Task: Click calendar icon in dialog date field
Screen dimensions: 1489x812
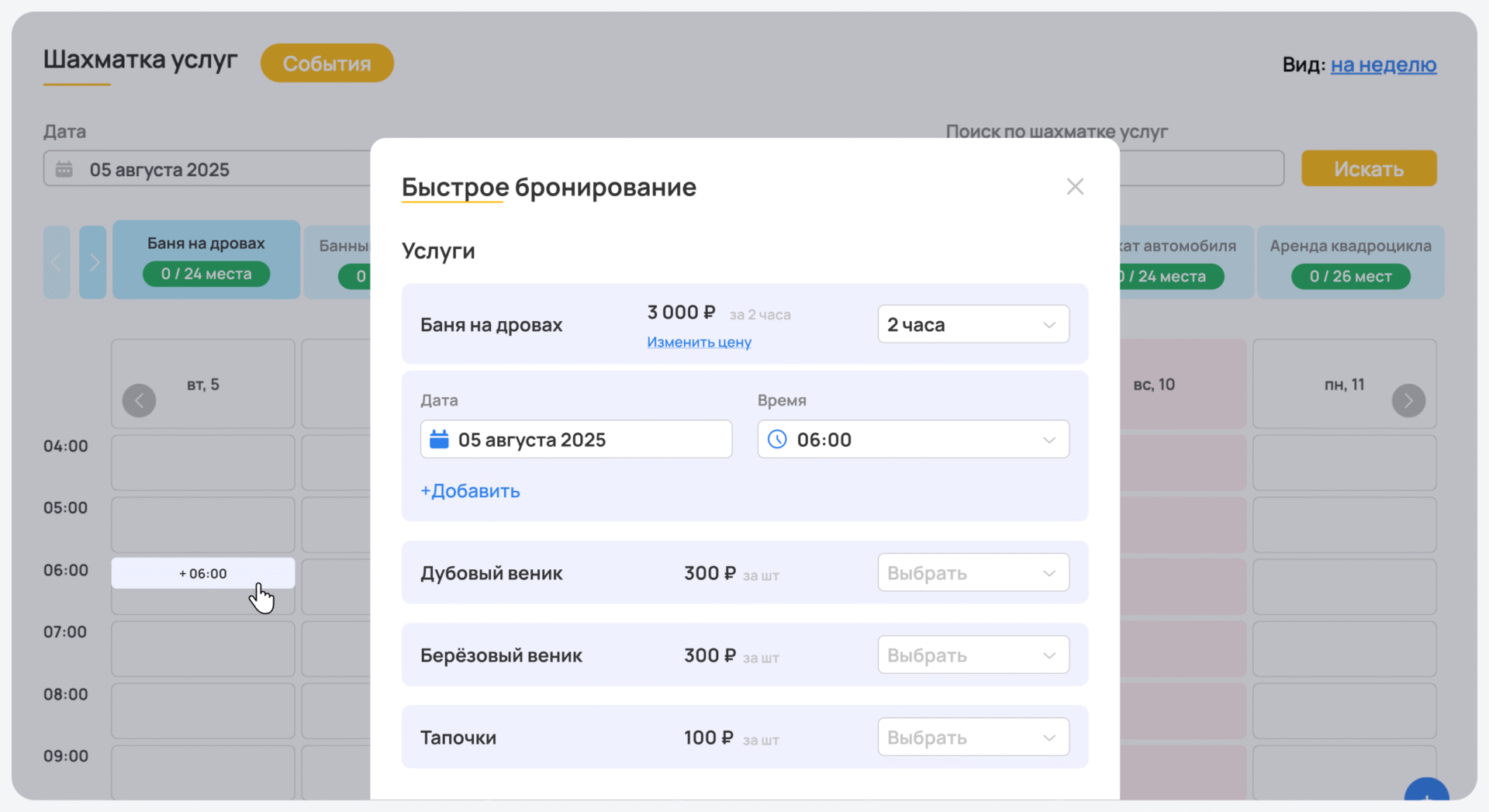Action: [x=439, y=440]
